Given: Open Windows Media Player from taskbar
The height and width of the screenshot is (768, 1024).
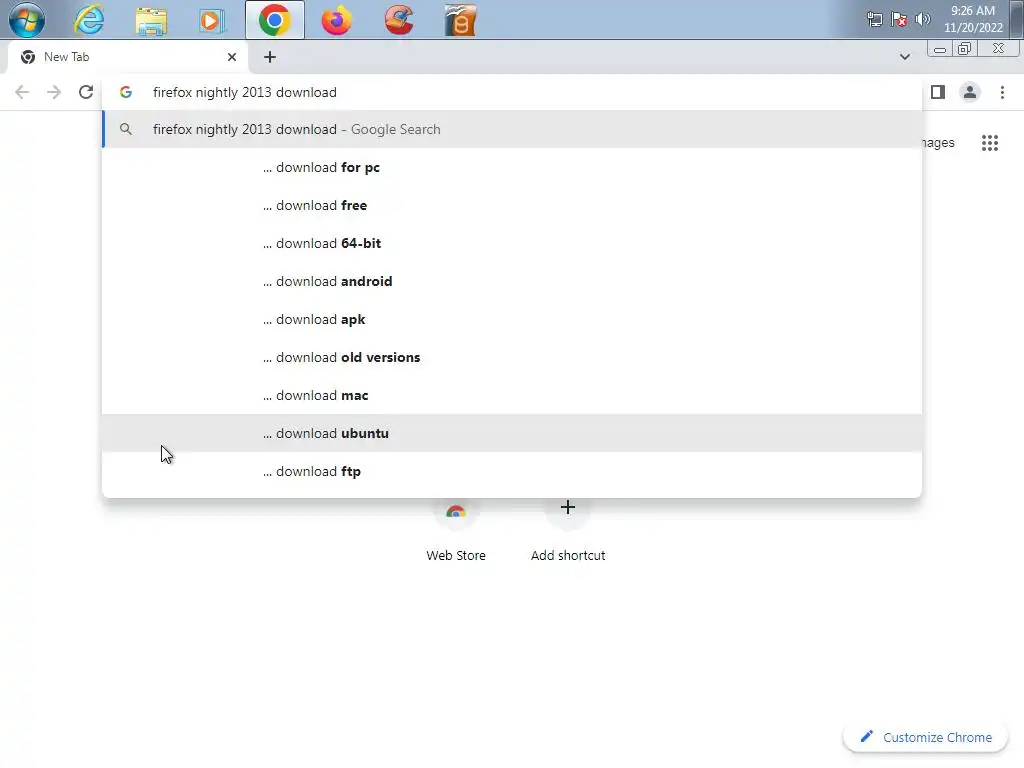Looking at the screenshot, I should point(211,20).
